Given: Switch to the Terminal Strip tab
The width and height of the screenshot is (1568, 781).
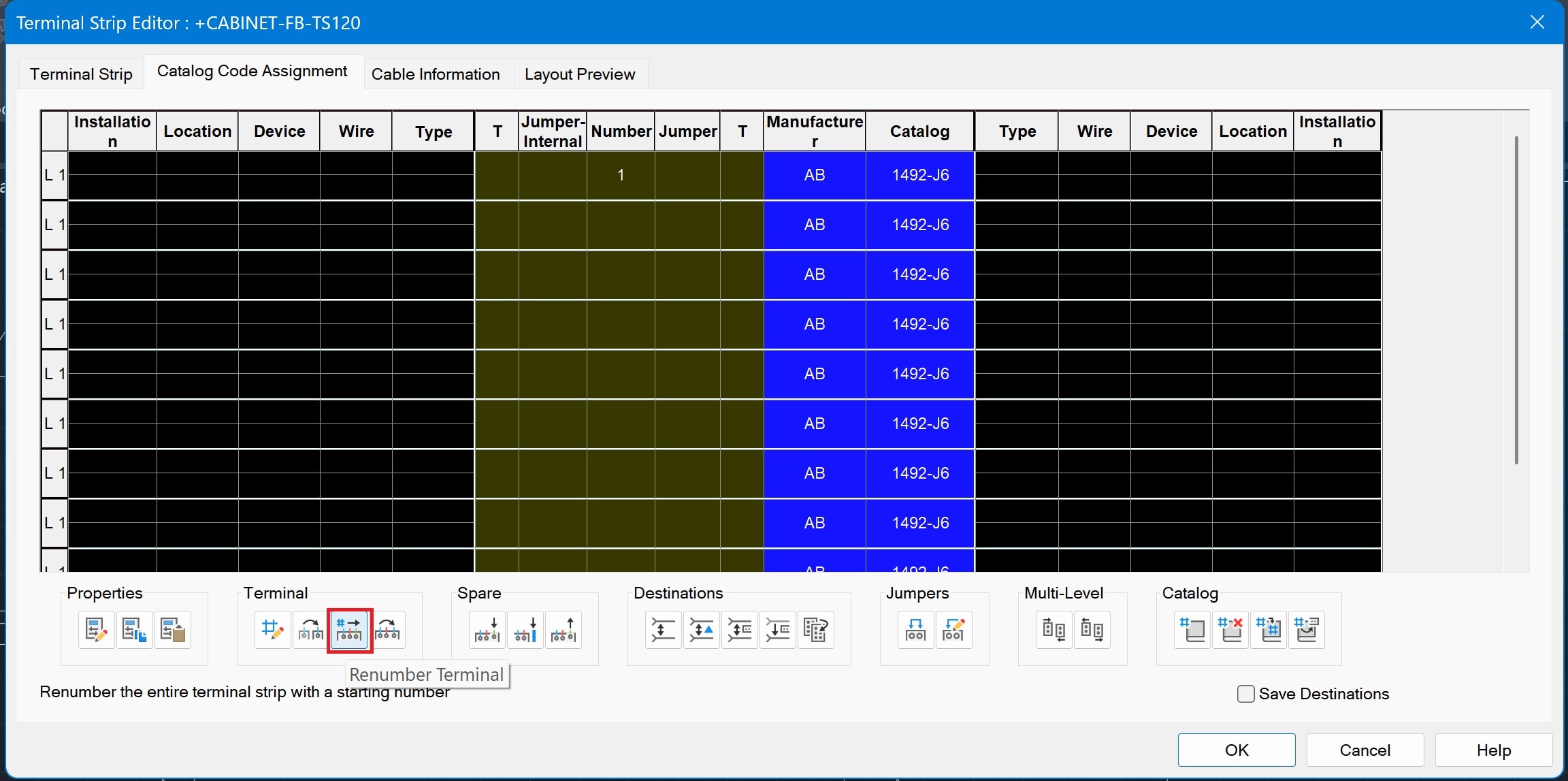Looking at the screenshot, I should click(x=81, y=74).
